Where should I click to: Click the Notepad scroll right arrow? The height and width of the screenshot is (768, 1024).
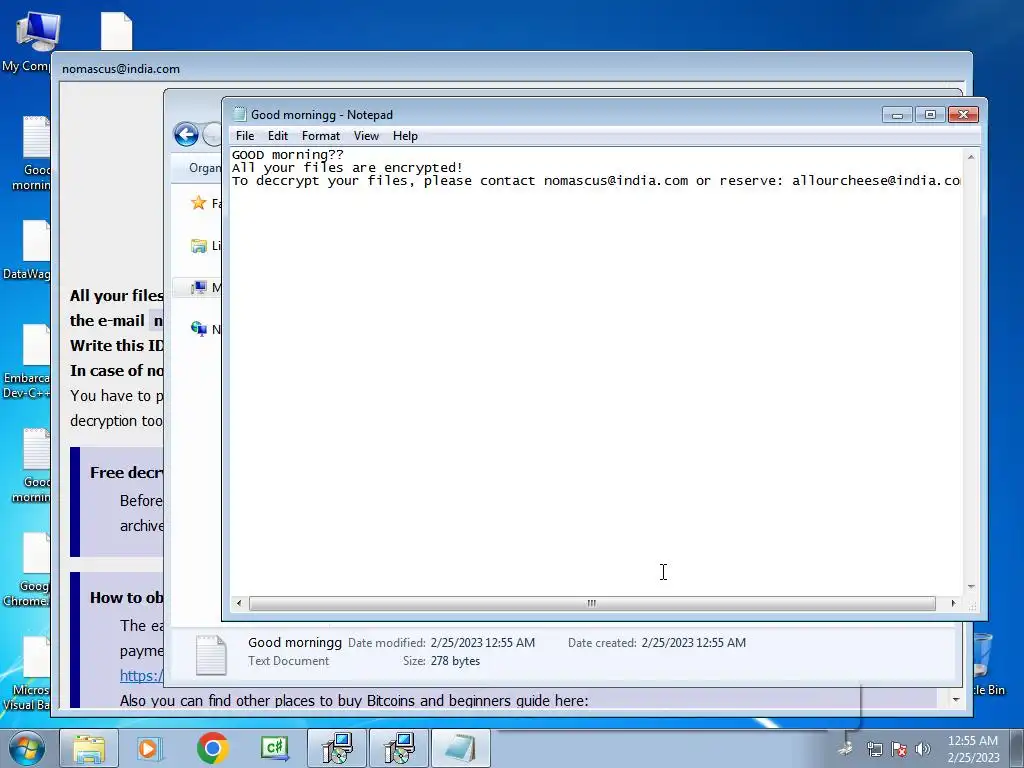953,603
